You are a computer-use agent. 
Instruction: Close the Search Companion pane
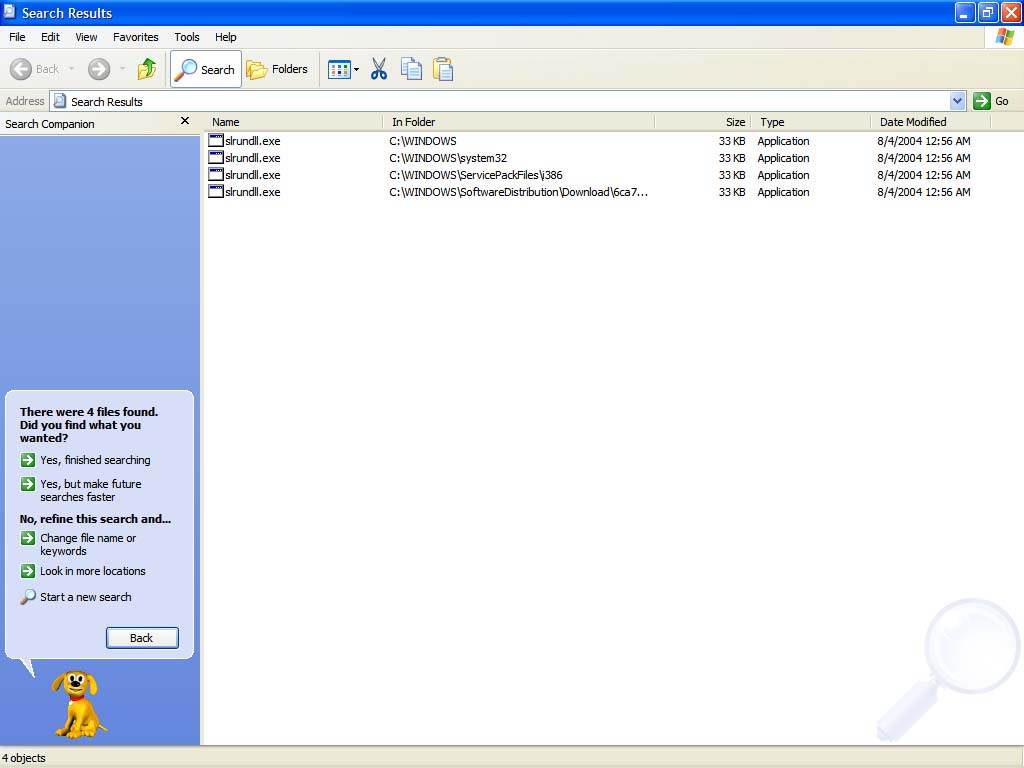185,121
